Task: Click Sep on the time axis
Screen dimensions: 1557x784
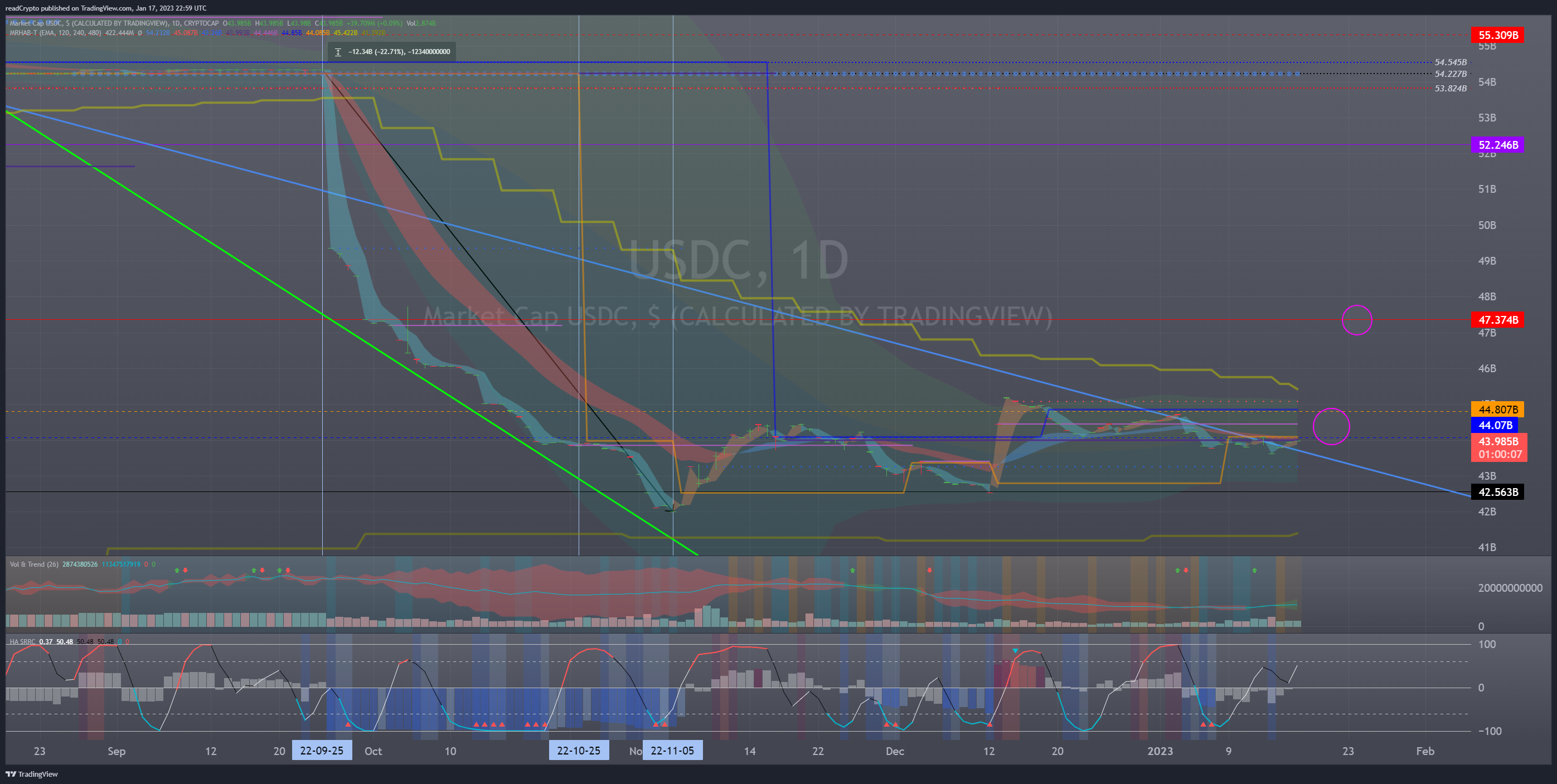Action: [x=116, y=751]
